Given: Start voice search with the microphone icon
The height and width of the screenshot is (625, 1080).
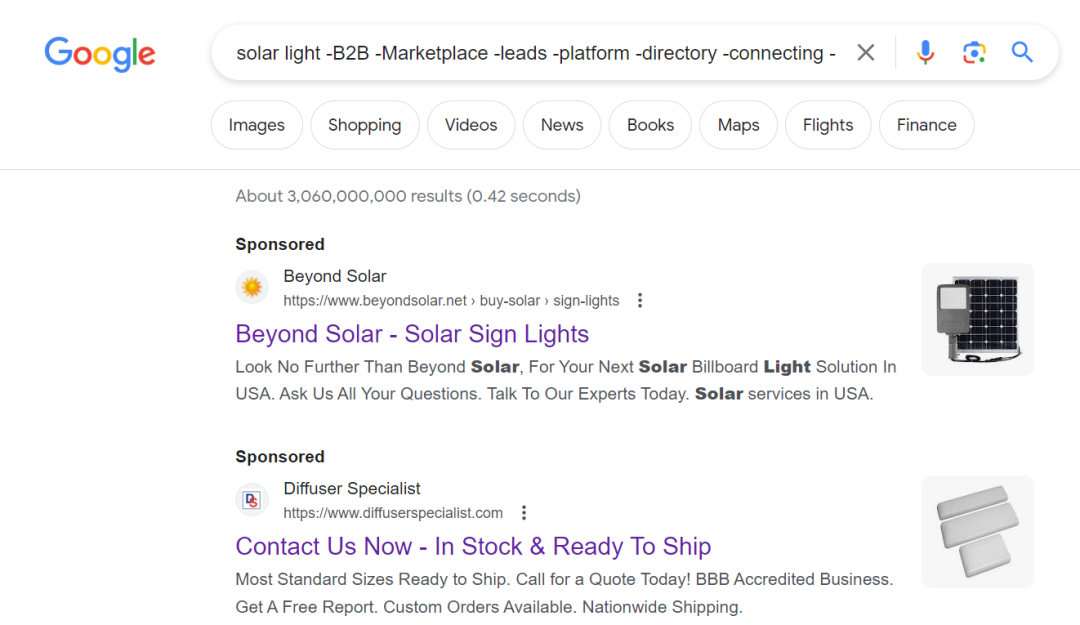Looking at the screenshot, I should coord(926,53).
